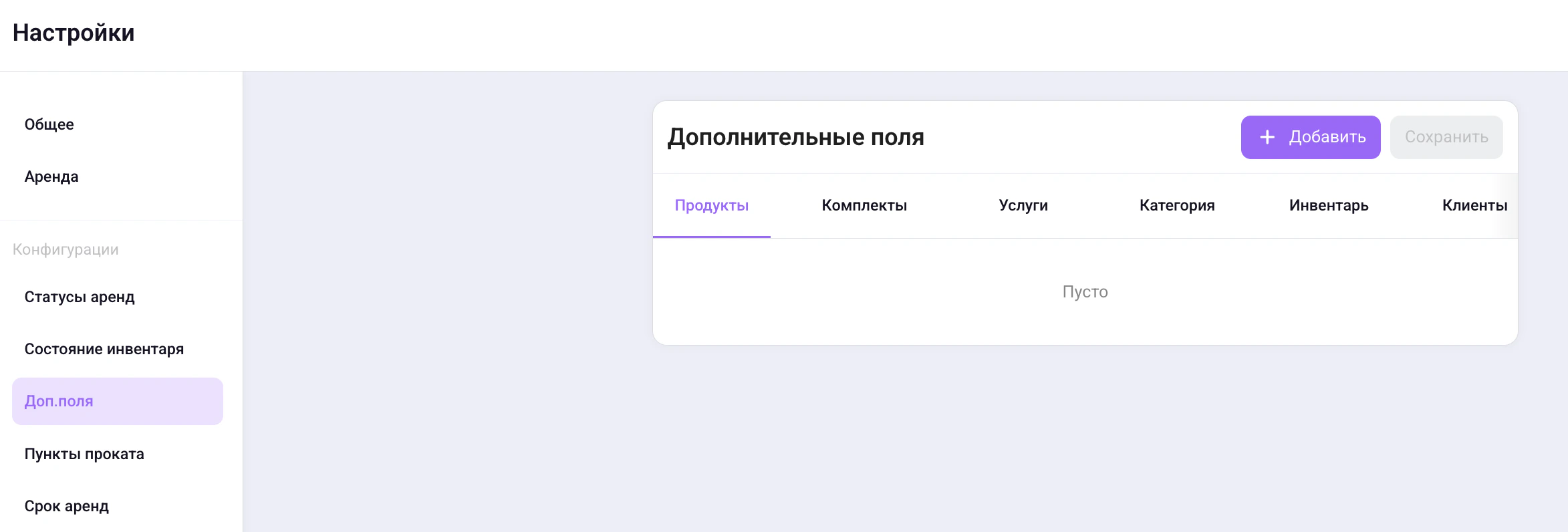The width and height of the screenshot is (1568, 532).
Task: Click the empty Пусто area
Action: coord(1085,291)
